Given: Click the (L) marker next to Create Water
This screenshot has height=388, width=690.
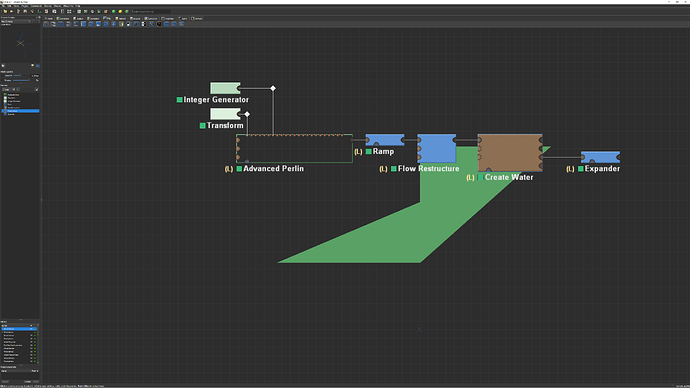Looking at the screenshot, I should click(470, 178).
